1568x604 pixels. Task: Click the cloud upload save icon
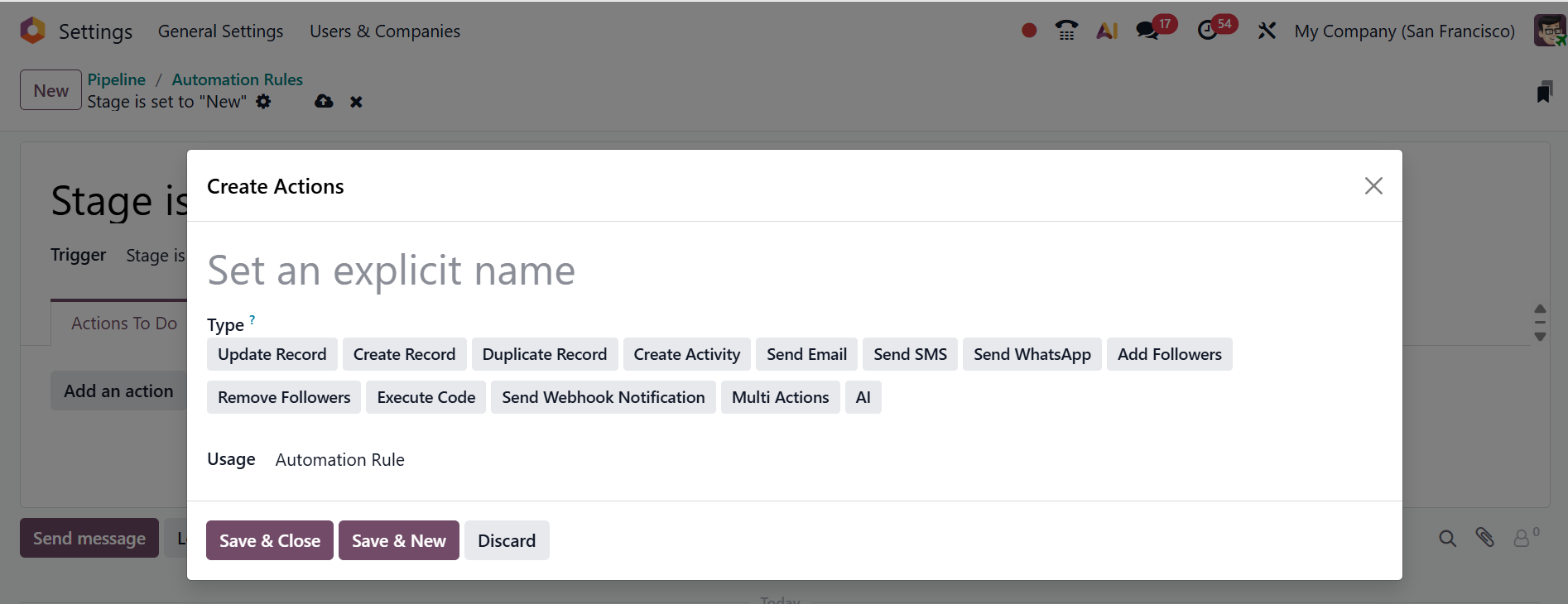[x=324, y=101]
